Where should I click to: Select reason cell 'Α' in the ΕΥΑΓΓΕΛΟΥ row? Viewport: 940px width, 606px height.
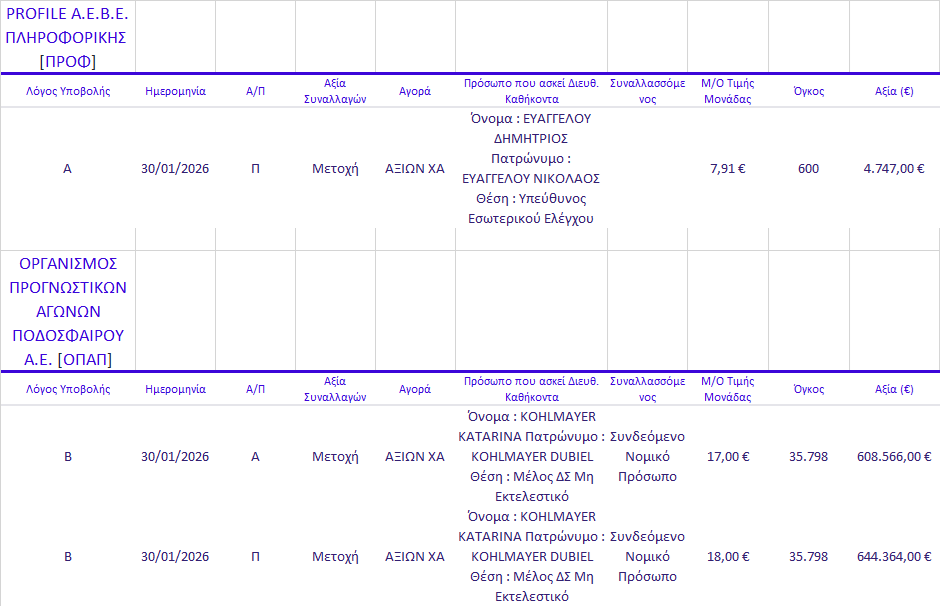pos(67,168)
